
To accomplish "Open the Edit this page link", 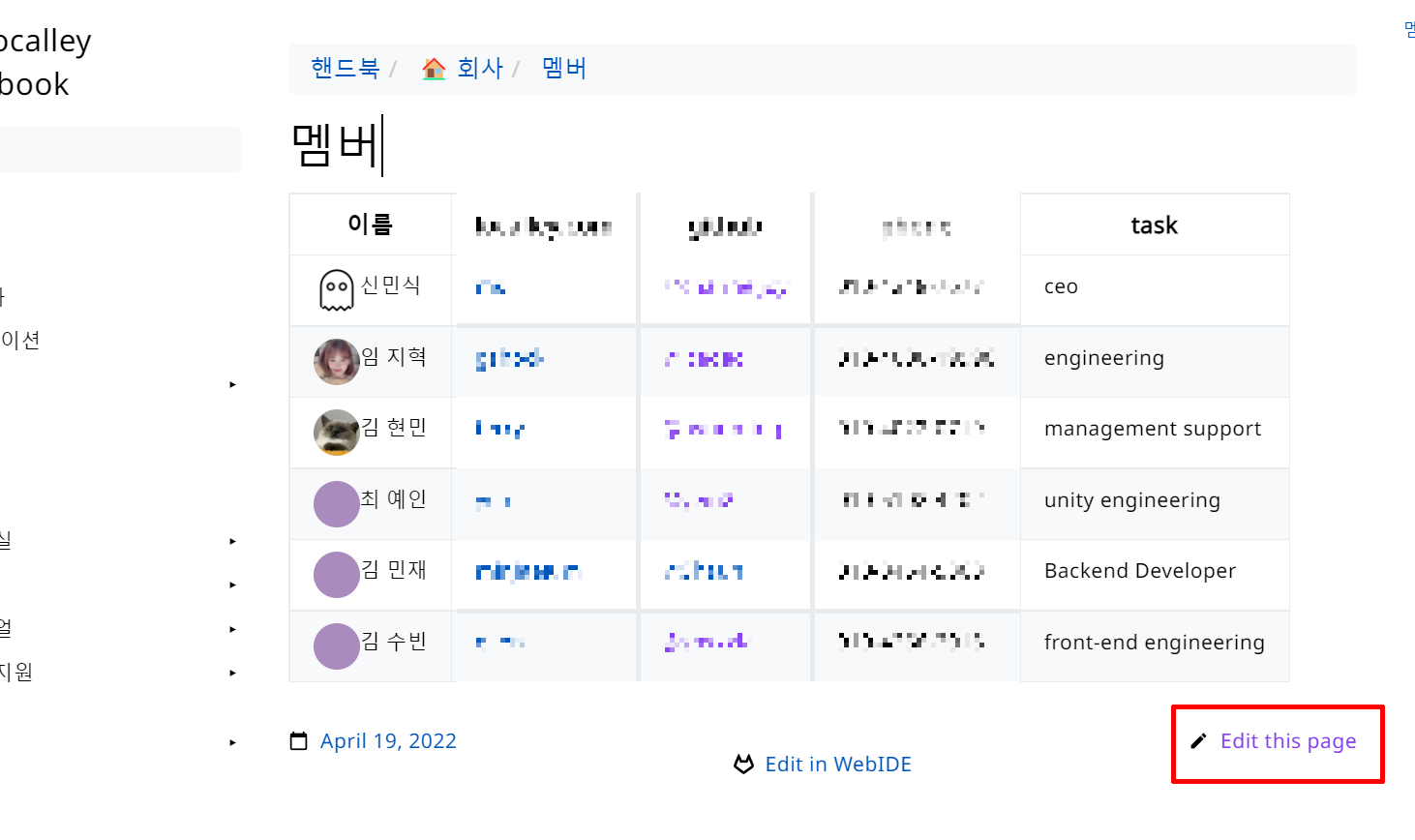I will [x=1287, y=741].
